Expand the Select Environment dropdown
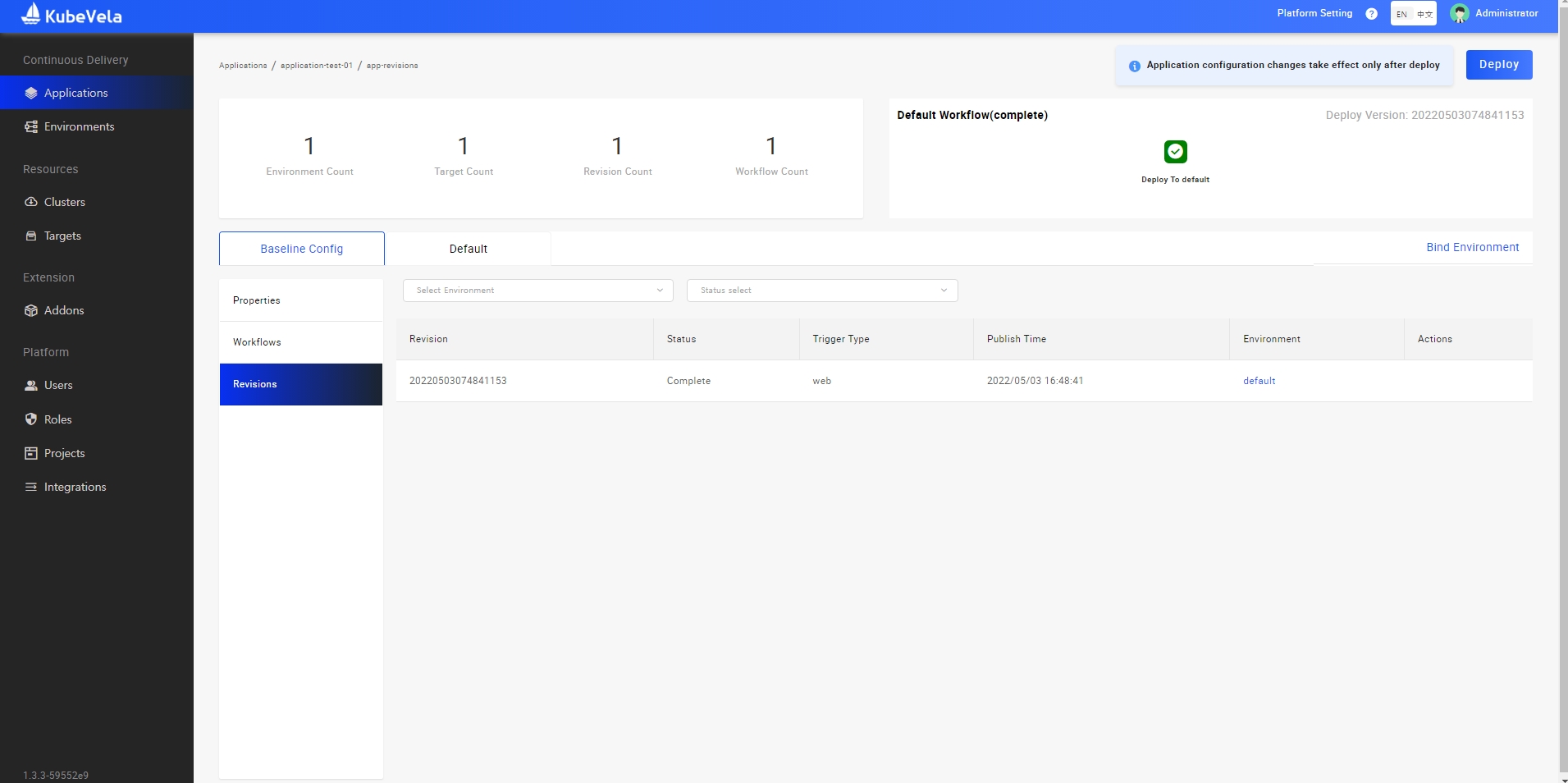Image resolution: width=1568 pixels, height=783 pixels. tap(537, 291)
